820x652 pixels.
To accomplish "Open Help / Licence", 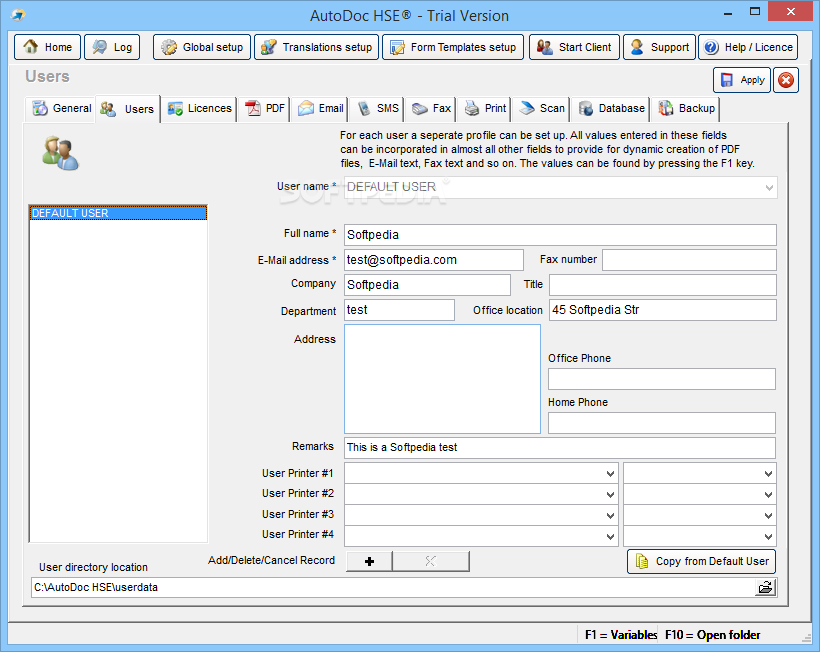I will pyautogui.click(x=748, y=47).
